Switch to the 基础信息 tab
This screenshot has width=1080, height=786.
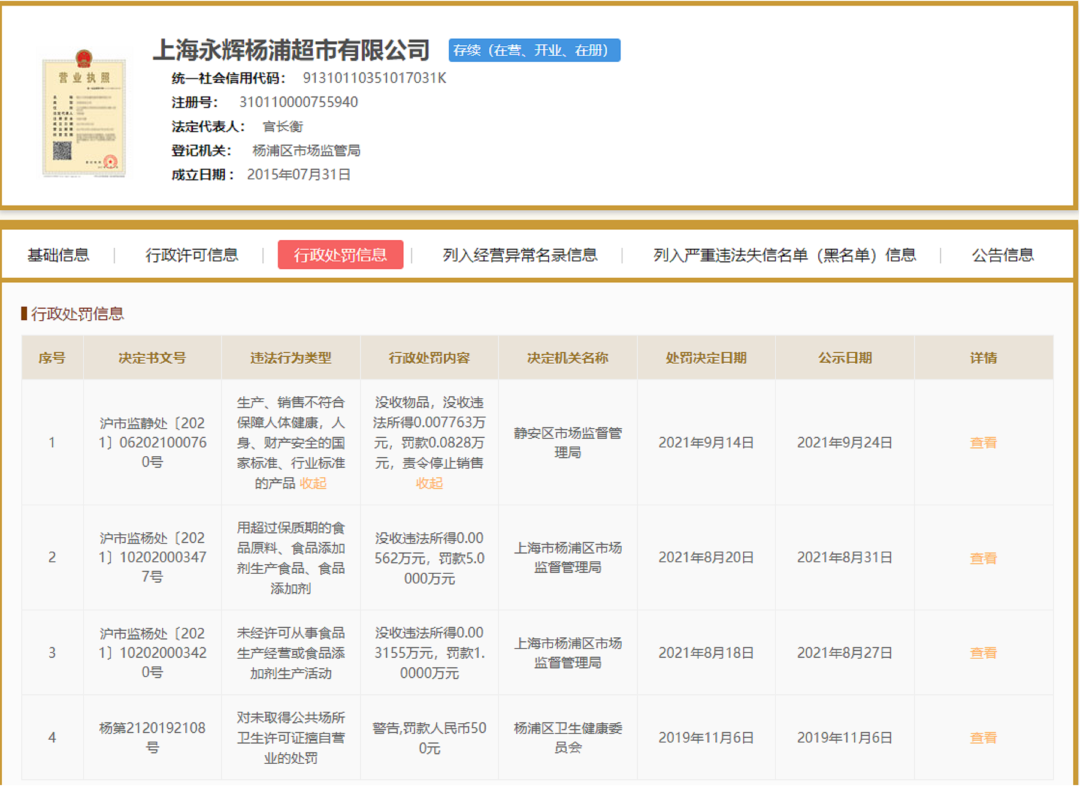click(59, 255)
